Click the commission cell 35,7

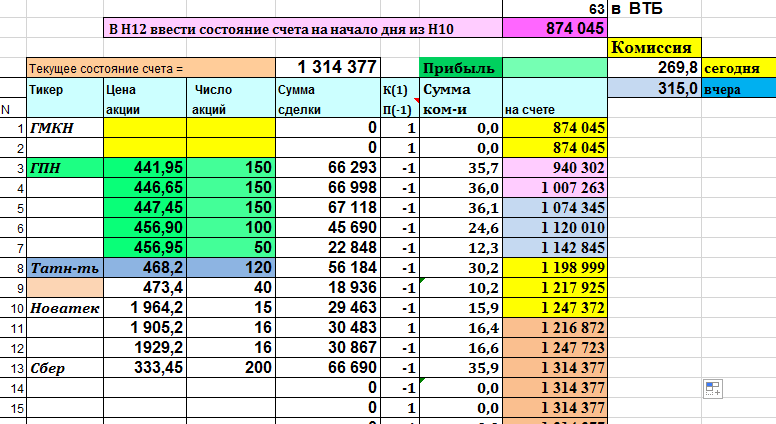[x=461, y=168]
